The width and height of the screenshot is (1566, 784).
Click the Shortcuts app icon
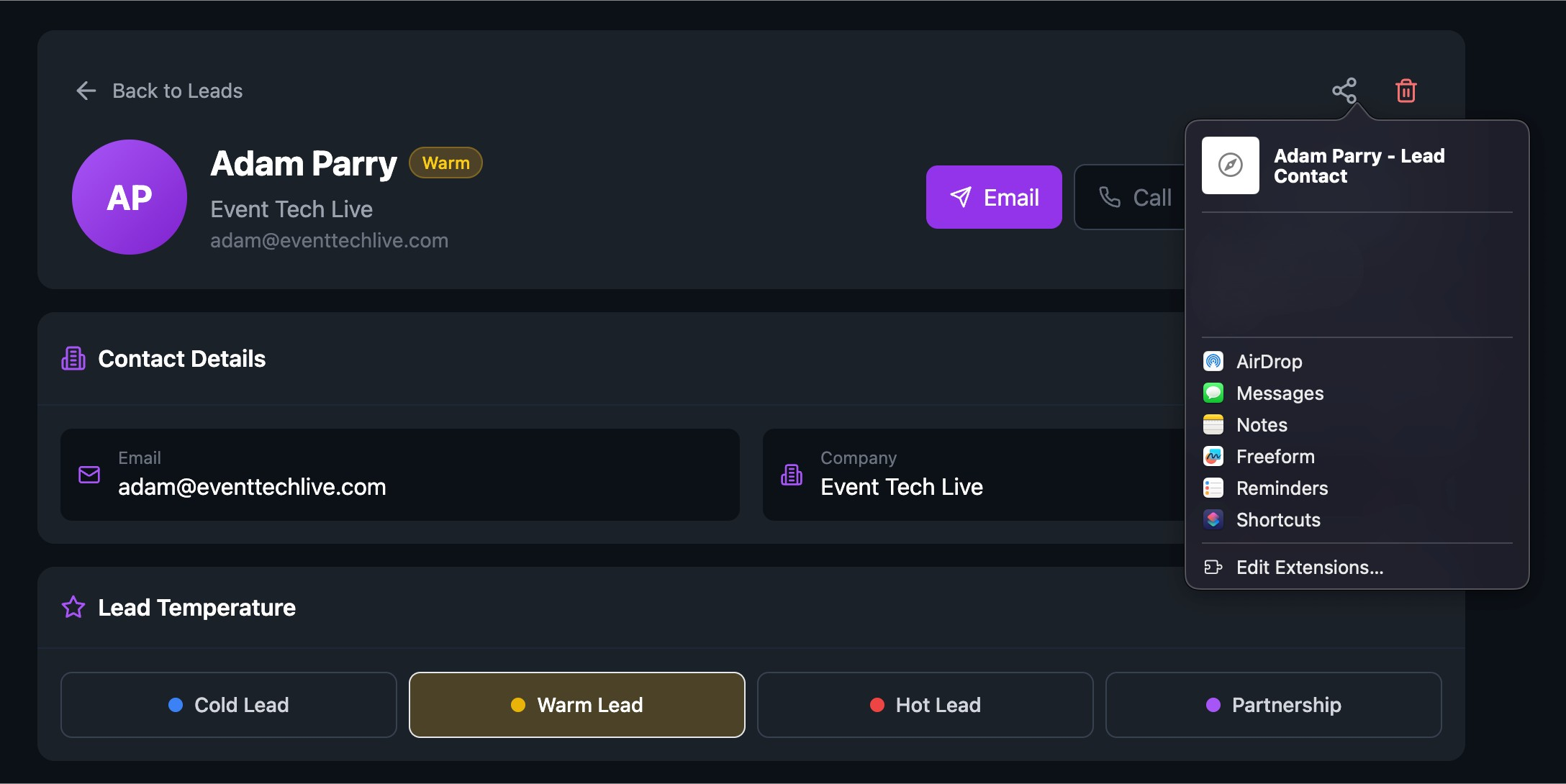(x=1213, y=519)
